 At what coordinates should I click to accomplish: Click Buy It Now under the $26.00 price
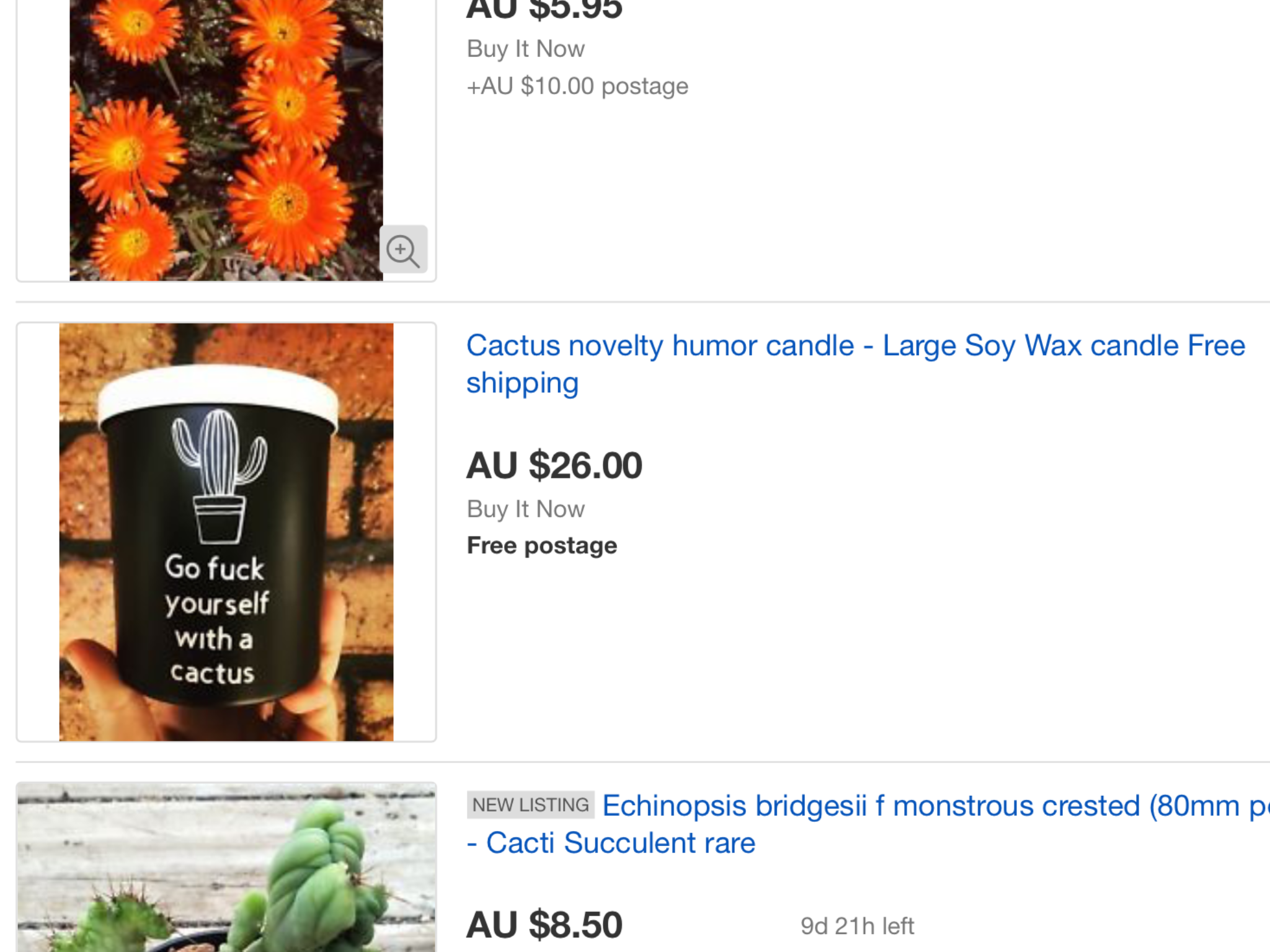tap(525, 509)
